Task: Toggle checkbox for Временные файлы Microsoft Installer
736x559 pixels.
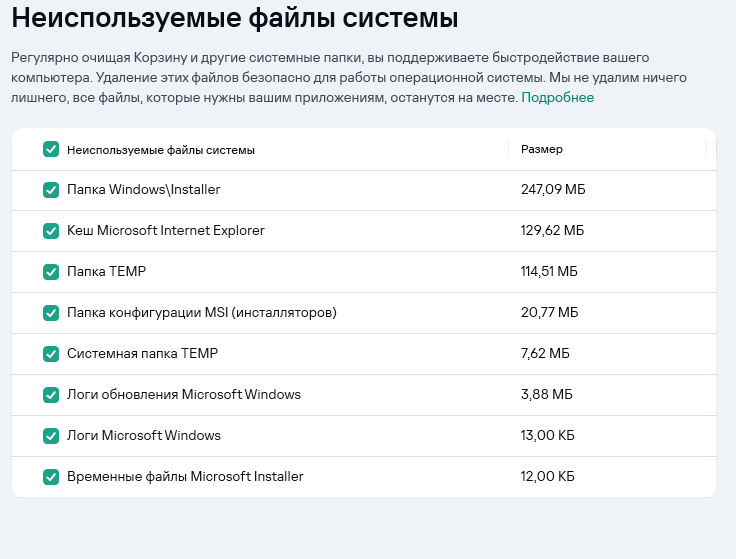Action: [51, 477]
